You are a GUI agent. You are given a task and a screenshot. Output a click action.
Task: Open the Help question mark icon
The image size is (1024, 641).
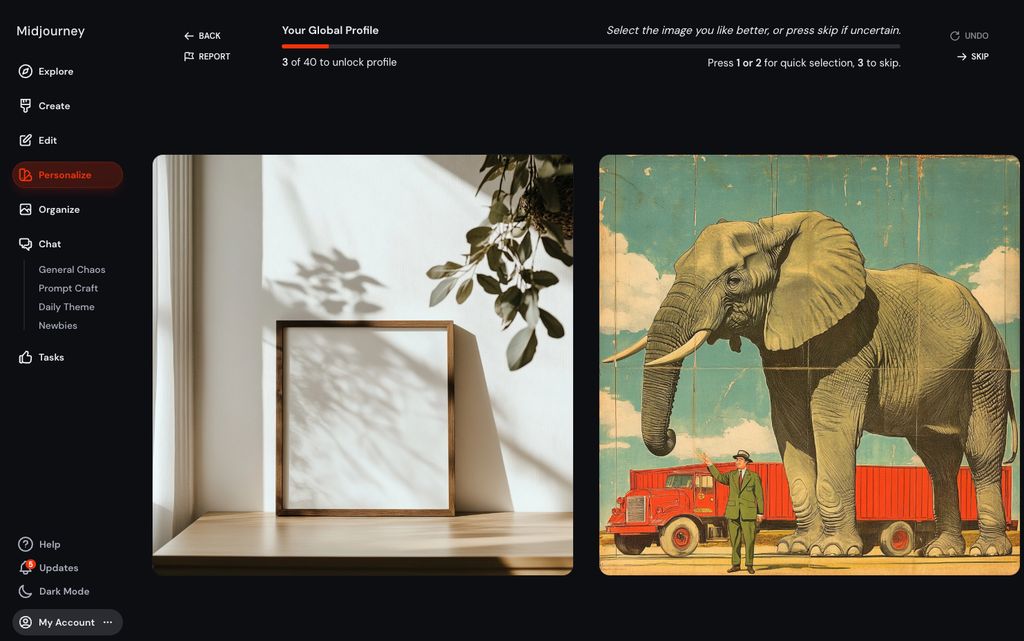coord(25,544)
